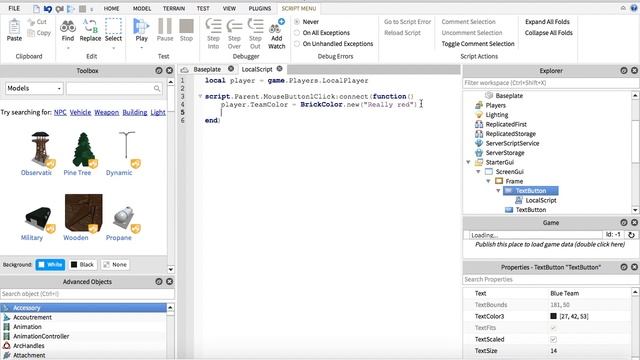Collapse the StarterGui tree node
Screen dimensions: 640x360
click(x=468, y=162)
